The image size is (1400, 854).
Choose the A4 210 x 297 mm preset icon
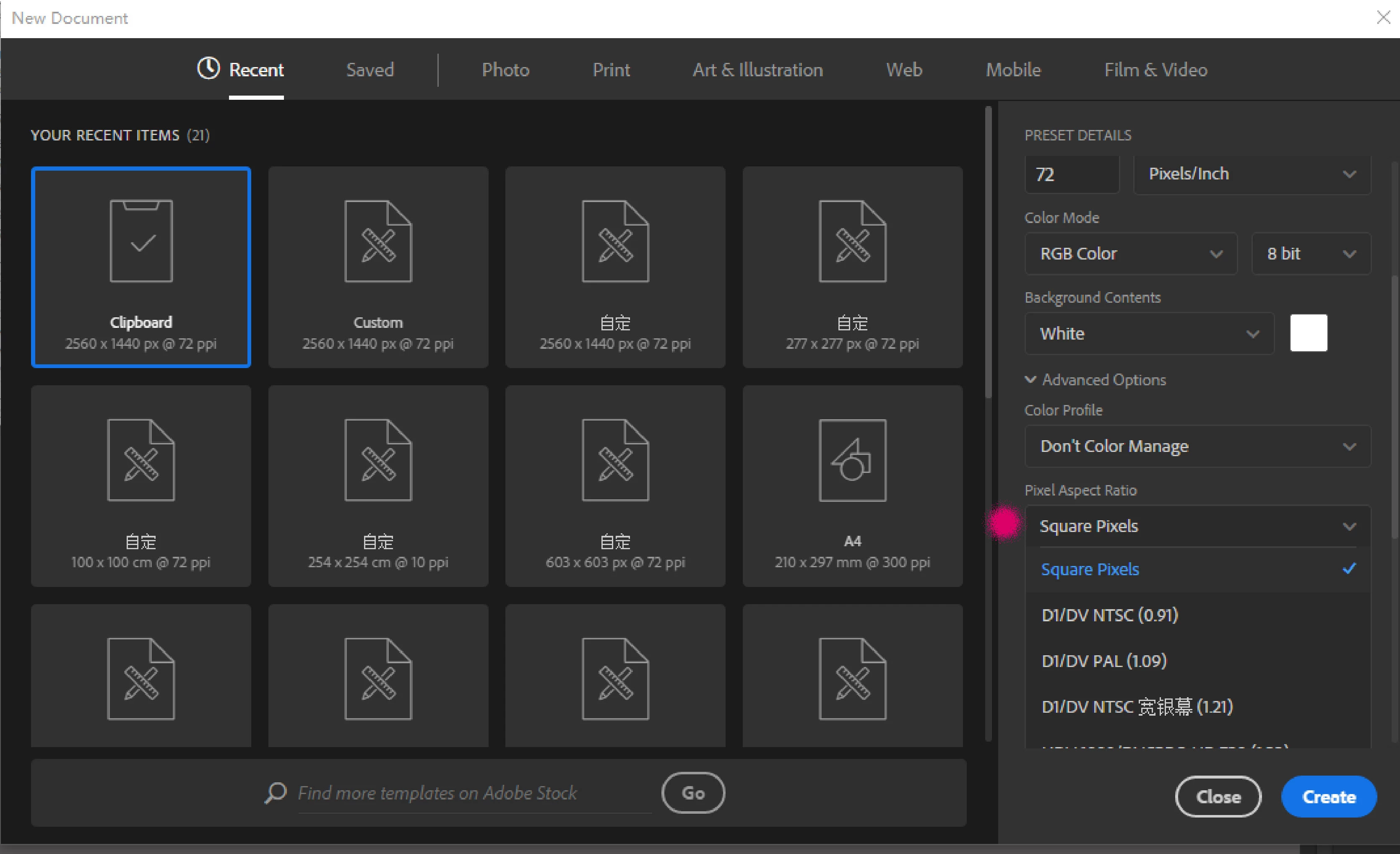coord(852,460)
